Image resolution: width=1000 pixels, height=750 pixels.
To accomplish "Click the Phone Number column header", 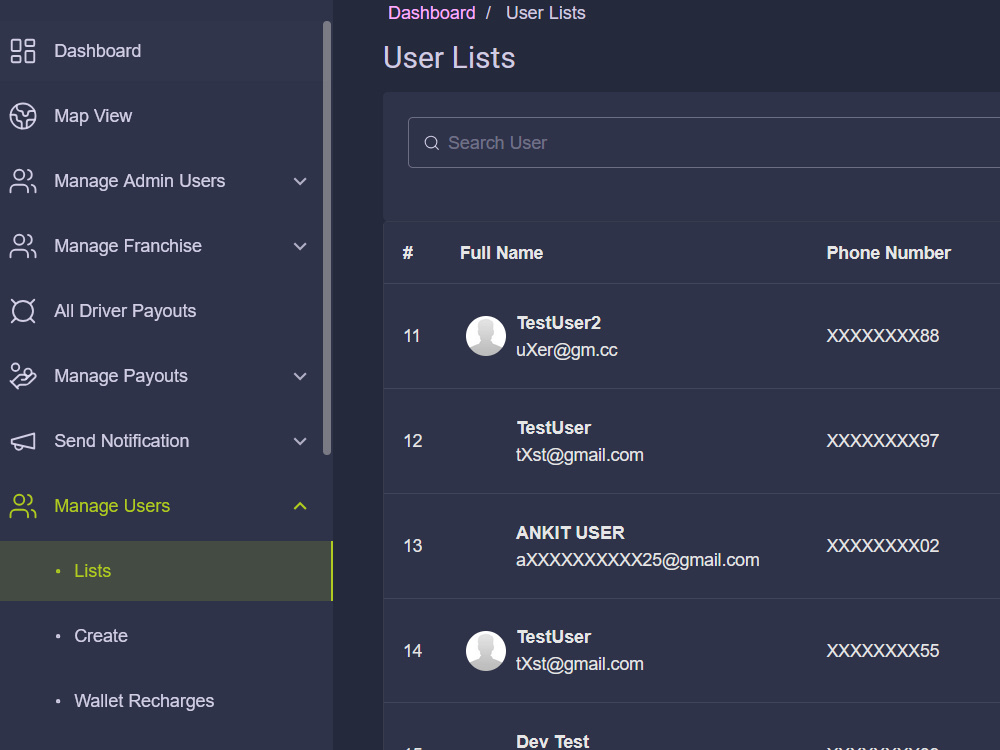I will click(x=888, y=253).
